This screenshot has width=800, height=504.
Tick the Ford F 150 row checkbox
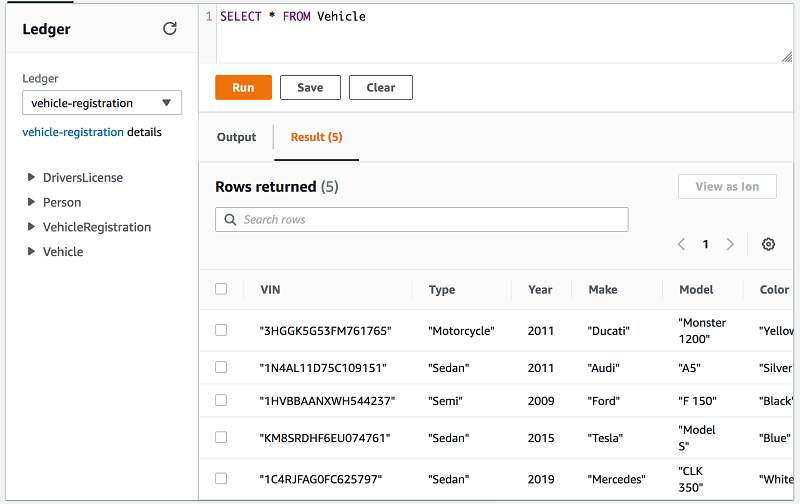(221, 400)
